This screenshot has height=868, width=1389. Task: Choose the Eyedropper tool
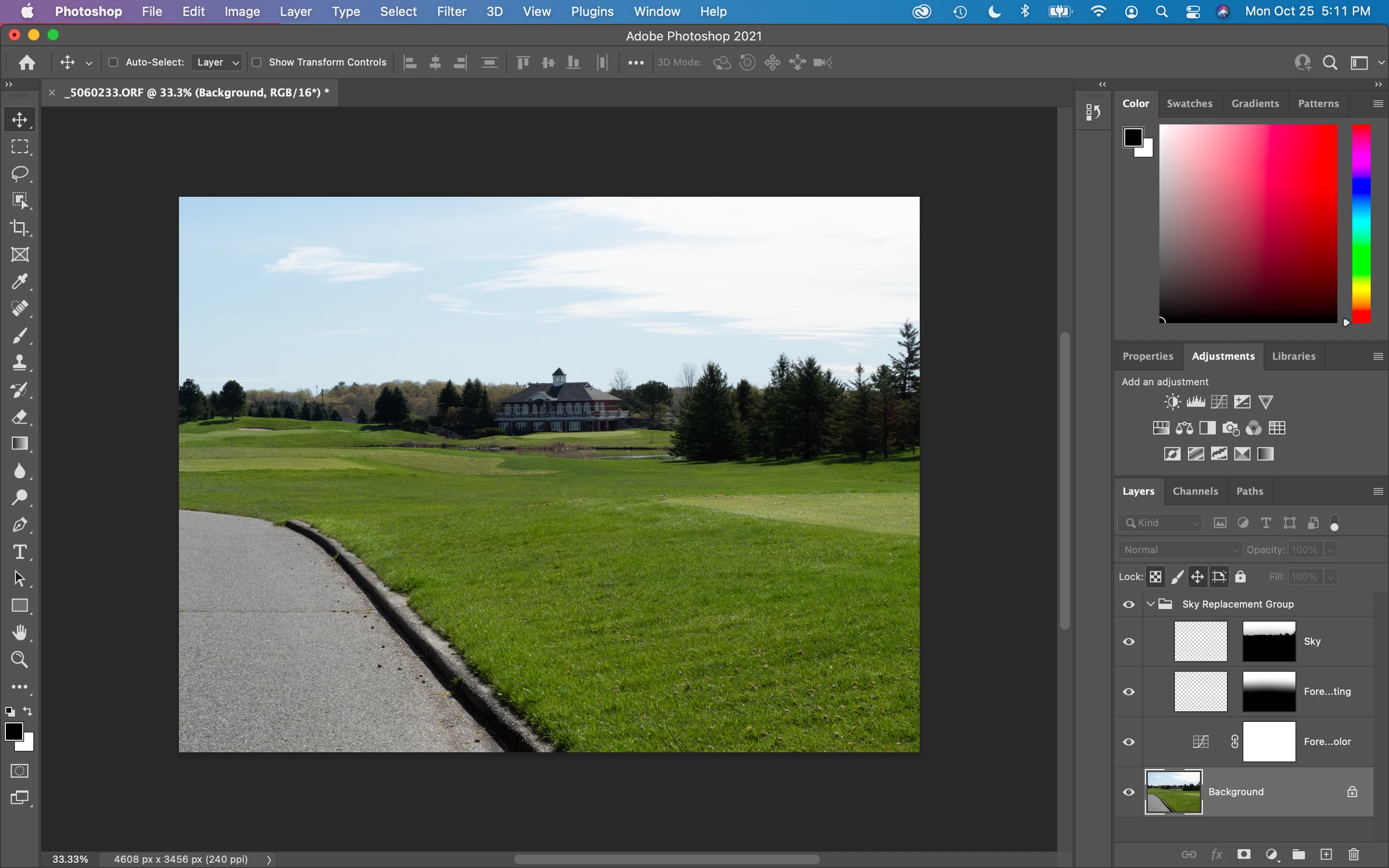[19, 281]
